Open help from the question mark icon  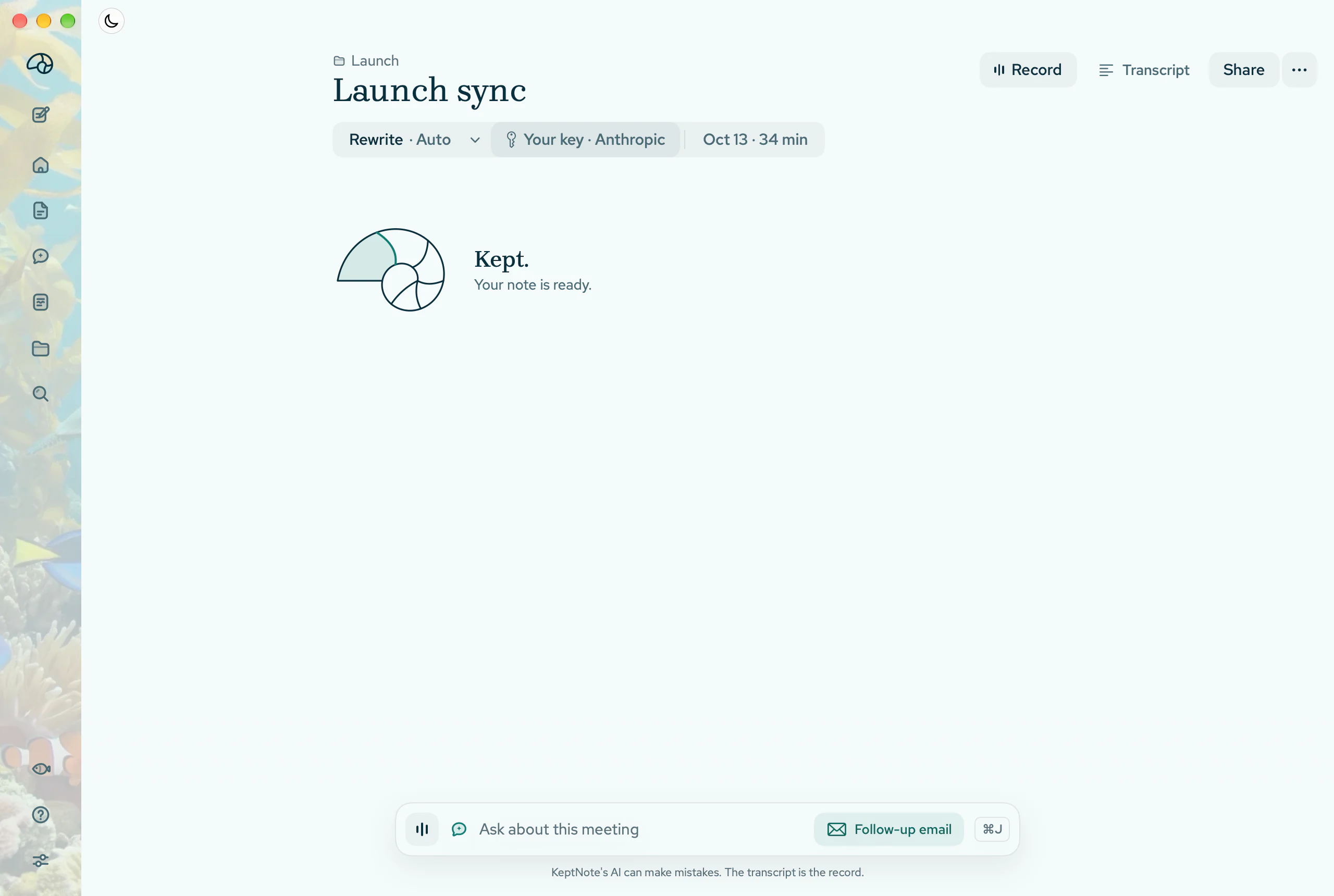point(41,814)
